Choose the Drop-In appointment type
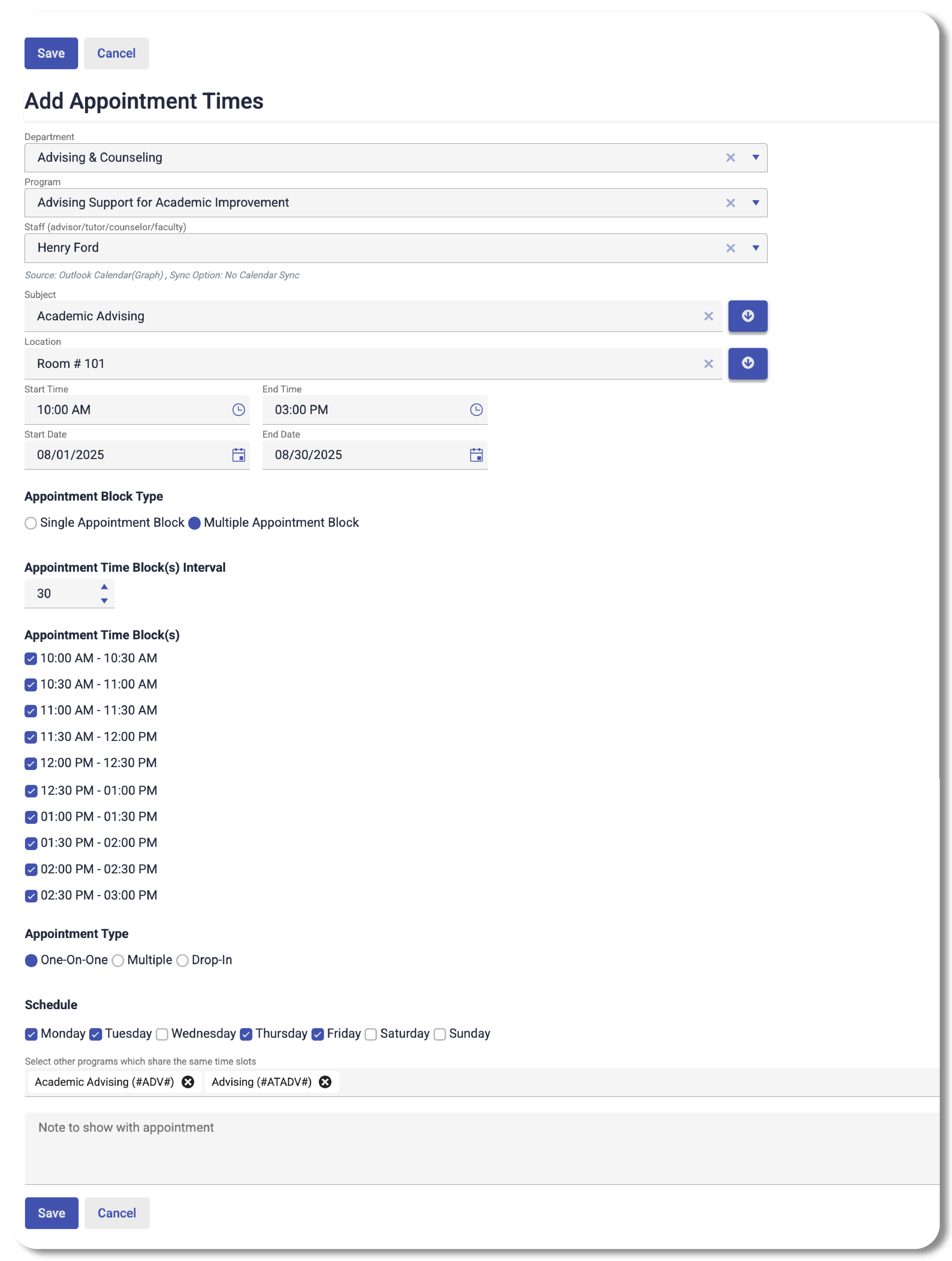Viewport: 952px width, 1261px height. [x=182, y=961]
